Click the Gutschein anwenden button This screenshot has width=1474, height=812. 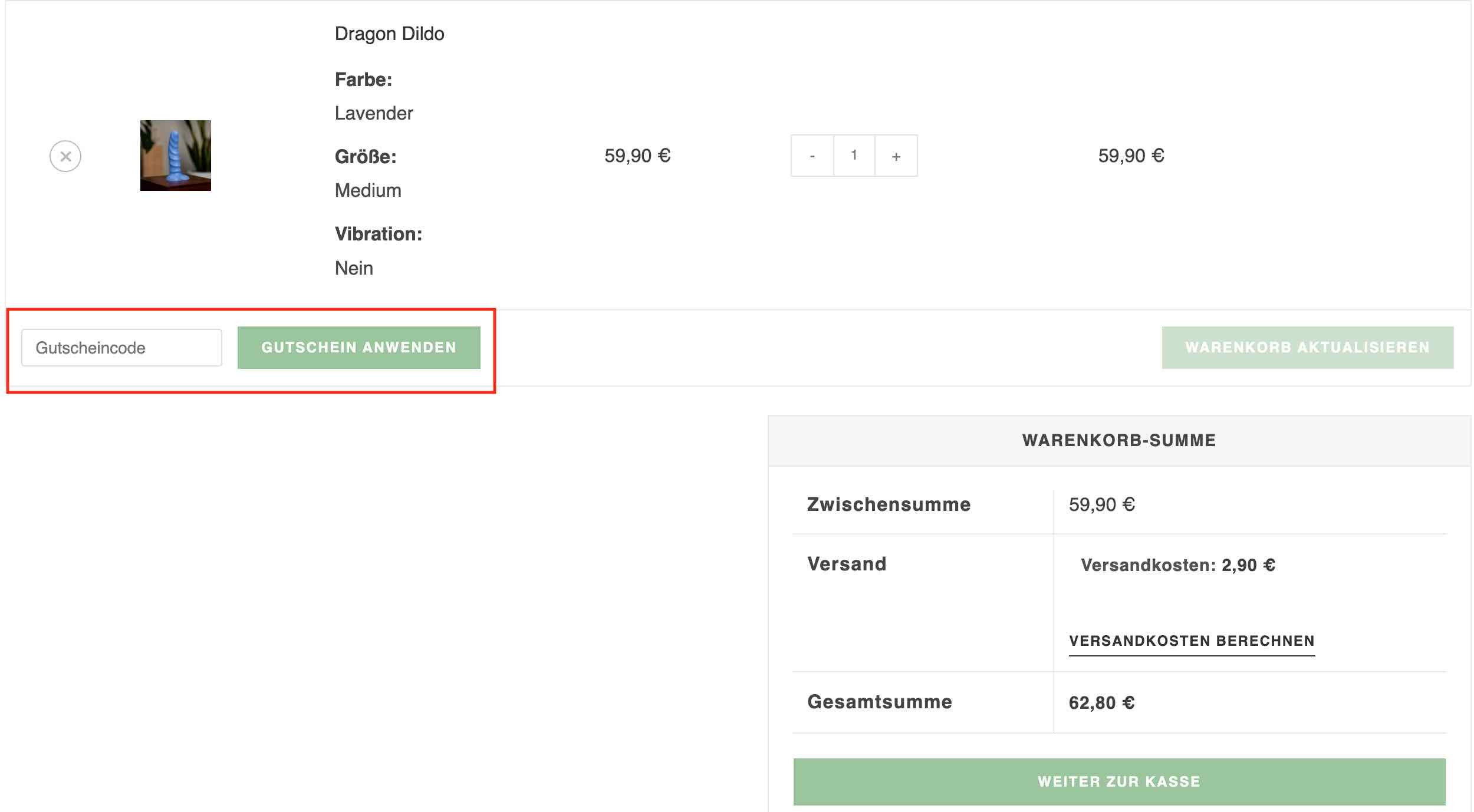pyautogui.click(x=358, y=347)
